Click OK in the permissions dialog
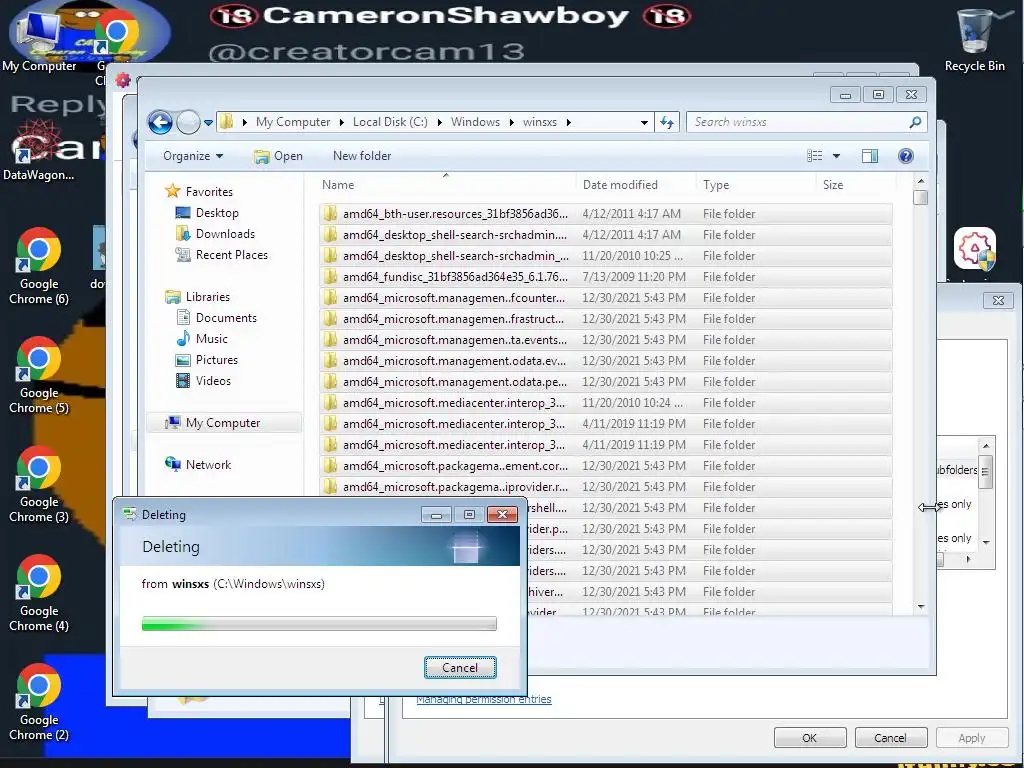The width and height of the screenshot is (1024, 768). (x=810, y=738)
